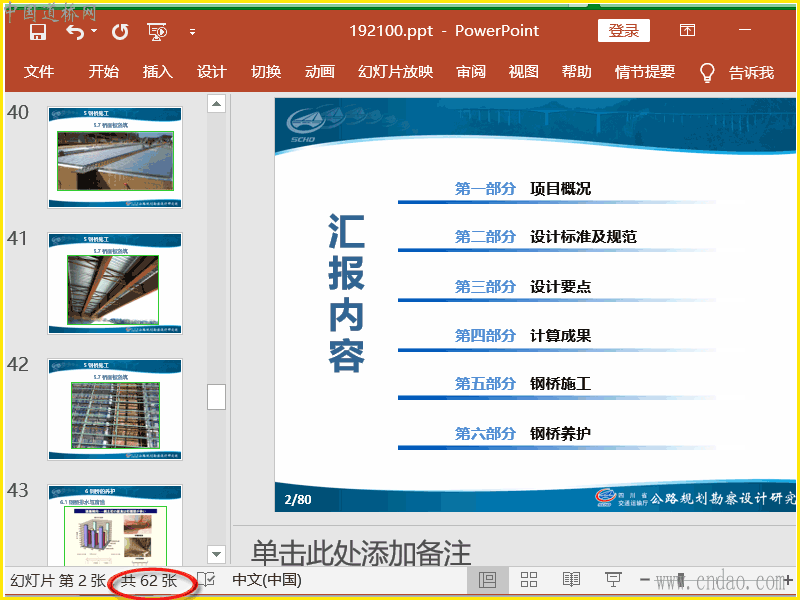
Task: Click 第四部分 计算成果 text
Action: (522, 335)
